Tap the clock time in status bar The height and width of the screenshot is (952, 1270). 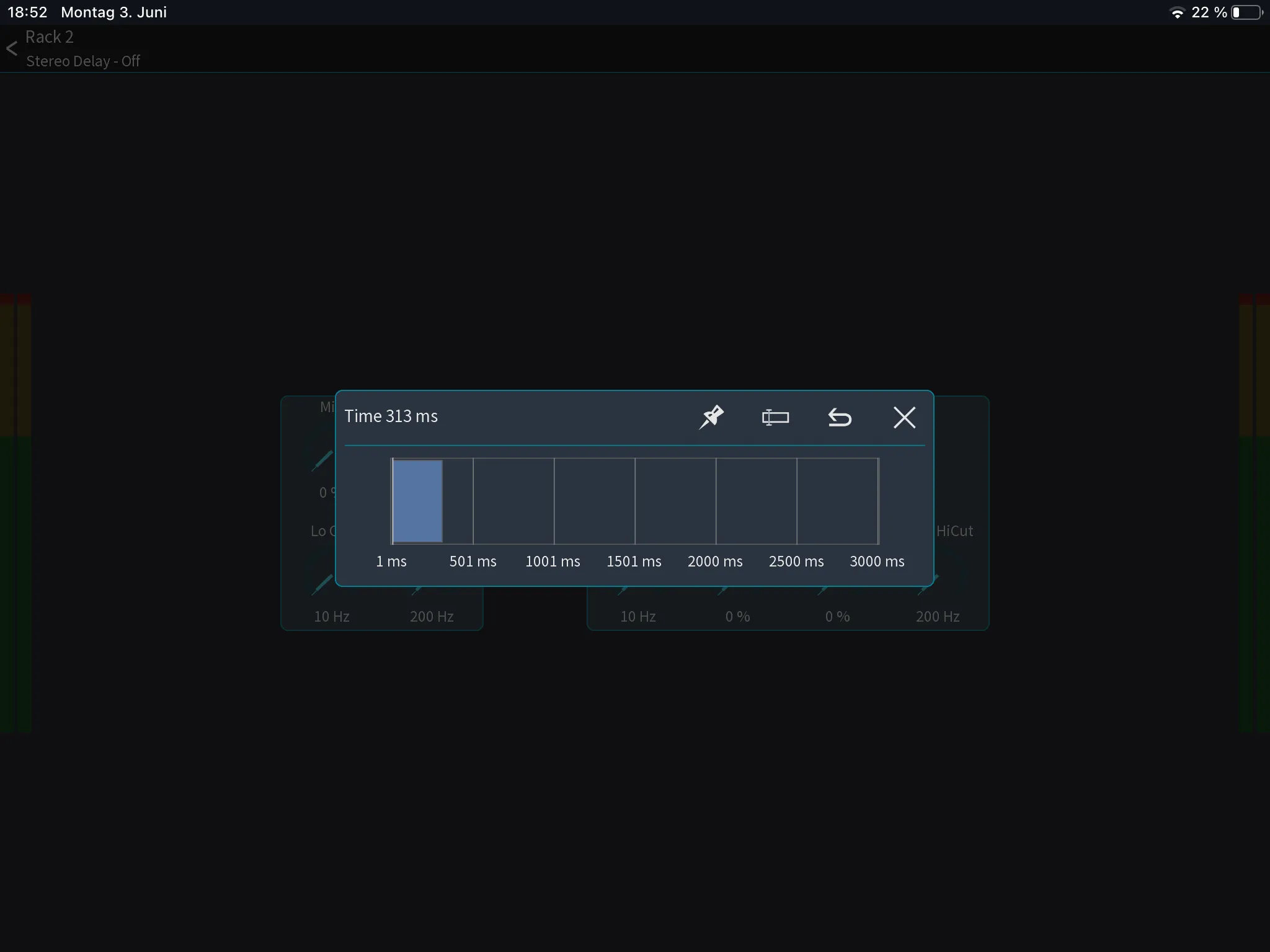(x=27, y=12)
